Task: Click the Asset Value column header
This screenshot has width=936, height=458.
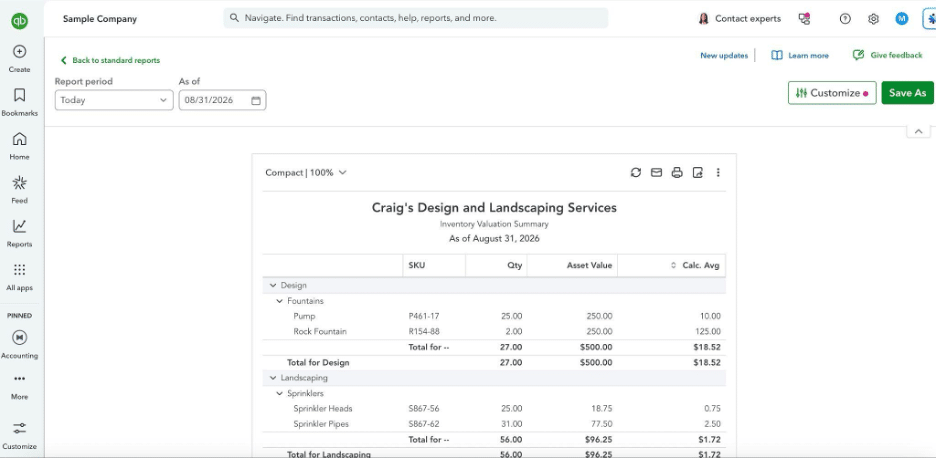Action: (572, 265)
